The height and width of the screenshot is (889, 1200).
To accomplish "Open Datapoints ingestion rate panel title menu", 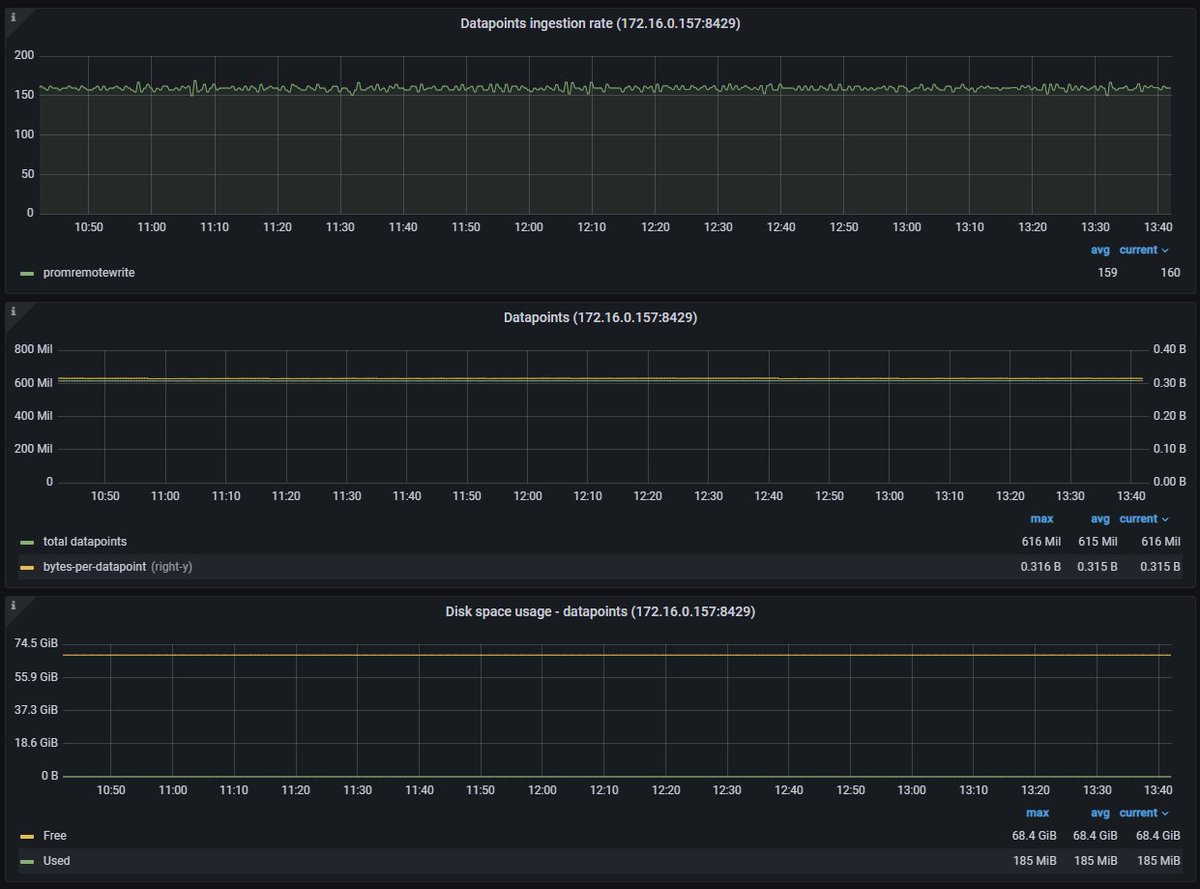I will click(600, 23).
